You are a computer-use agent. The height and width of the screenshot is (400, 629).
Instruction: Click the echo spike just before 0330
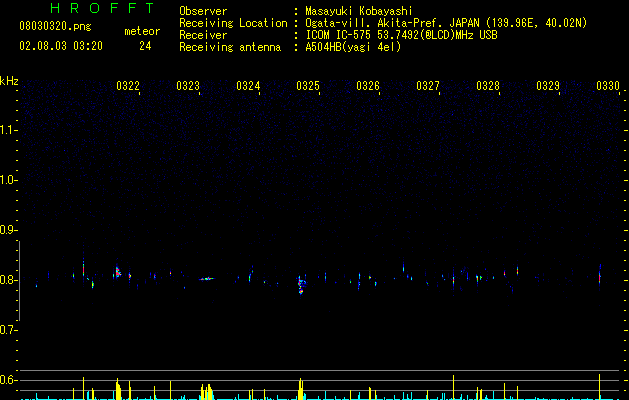pos(600,275)
